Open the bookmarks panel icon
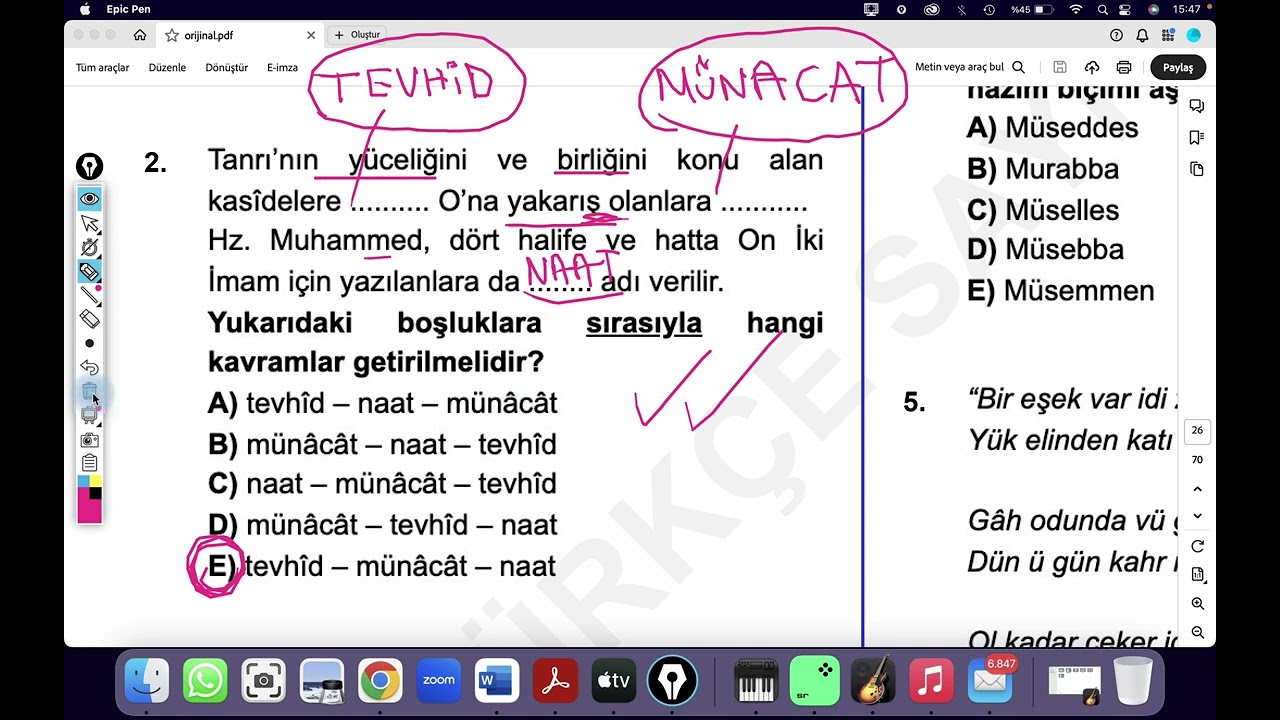 tap(1197, 137)
